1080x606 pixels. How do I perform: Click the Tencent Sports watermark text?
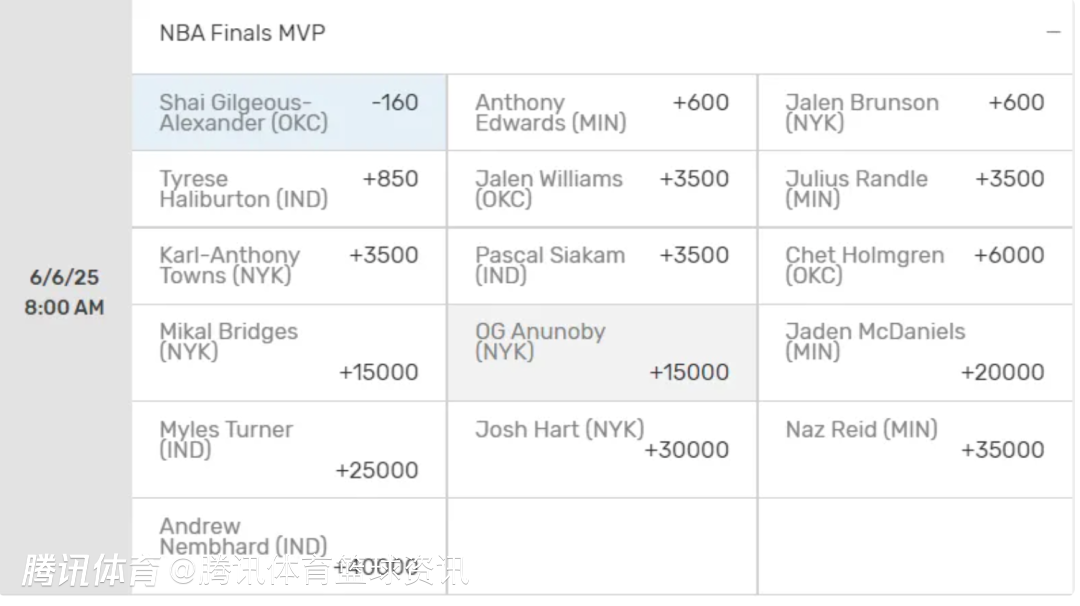245,571
